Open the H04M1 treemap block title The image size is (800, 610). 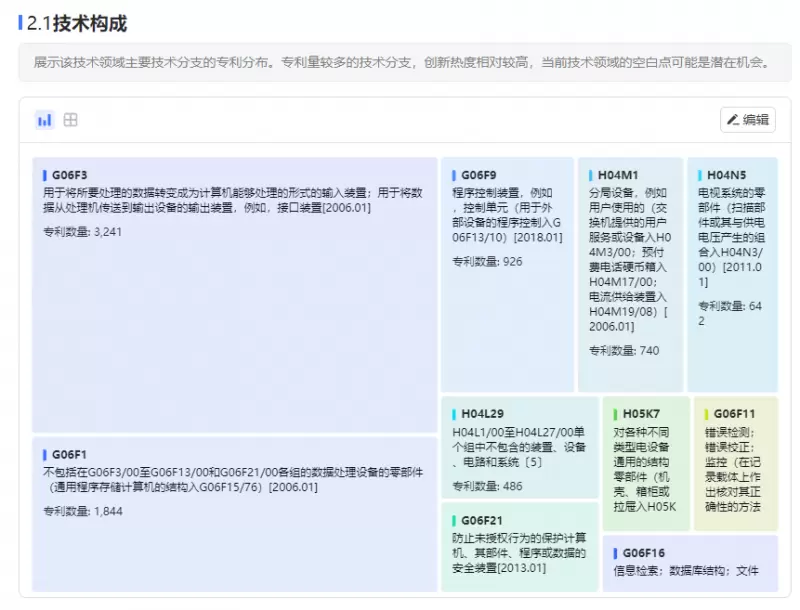[x=618, y=175]
